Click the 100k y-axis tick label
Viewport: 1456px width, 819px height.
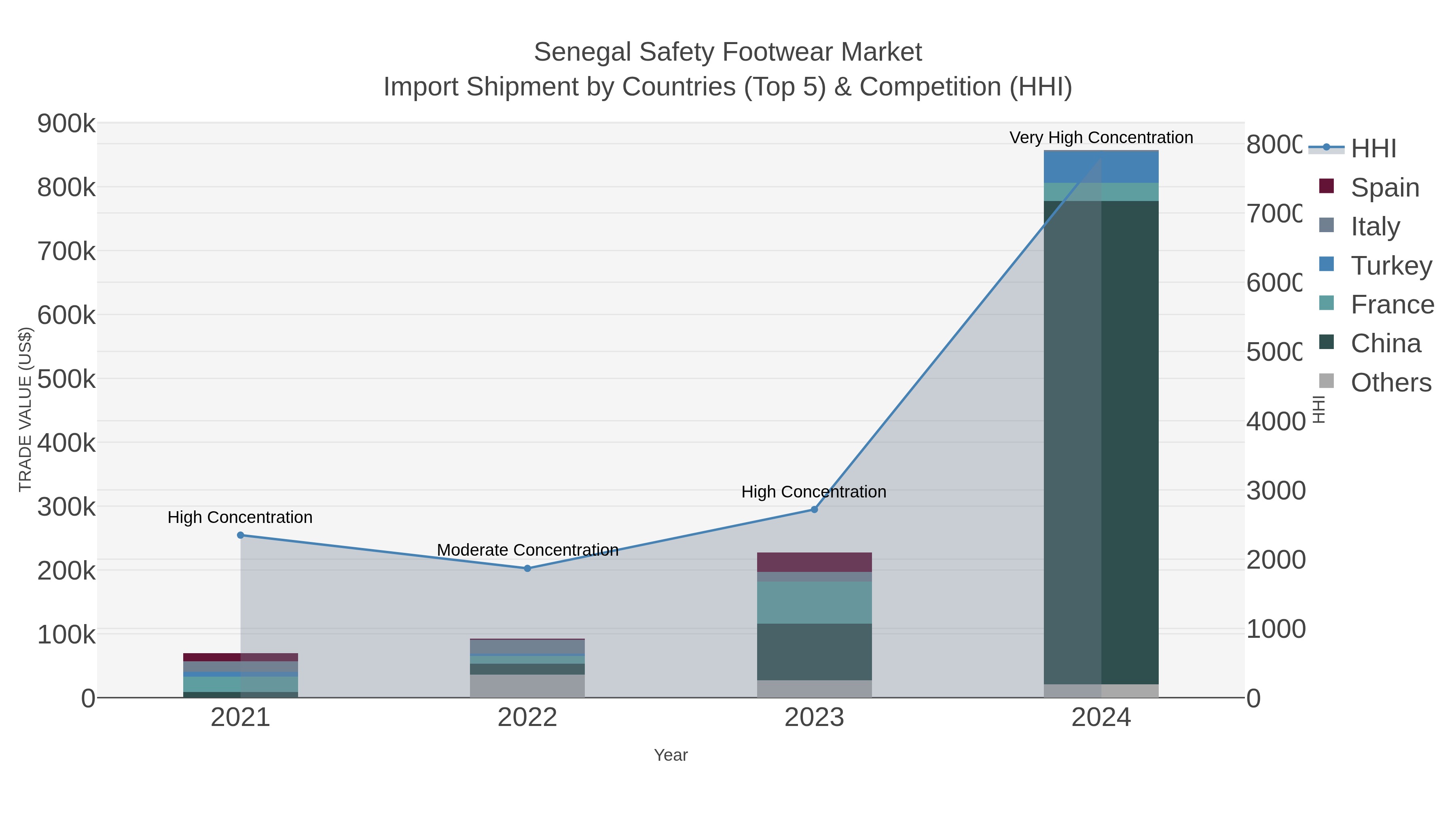click(66, 635)
